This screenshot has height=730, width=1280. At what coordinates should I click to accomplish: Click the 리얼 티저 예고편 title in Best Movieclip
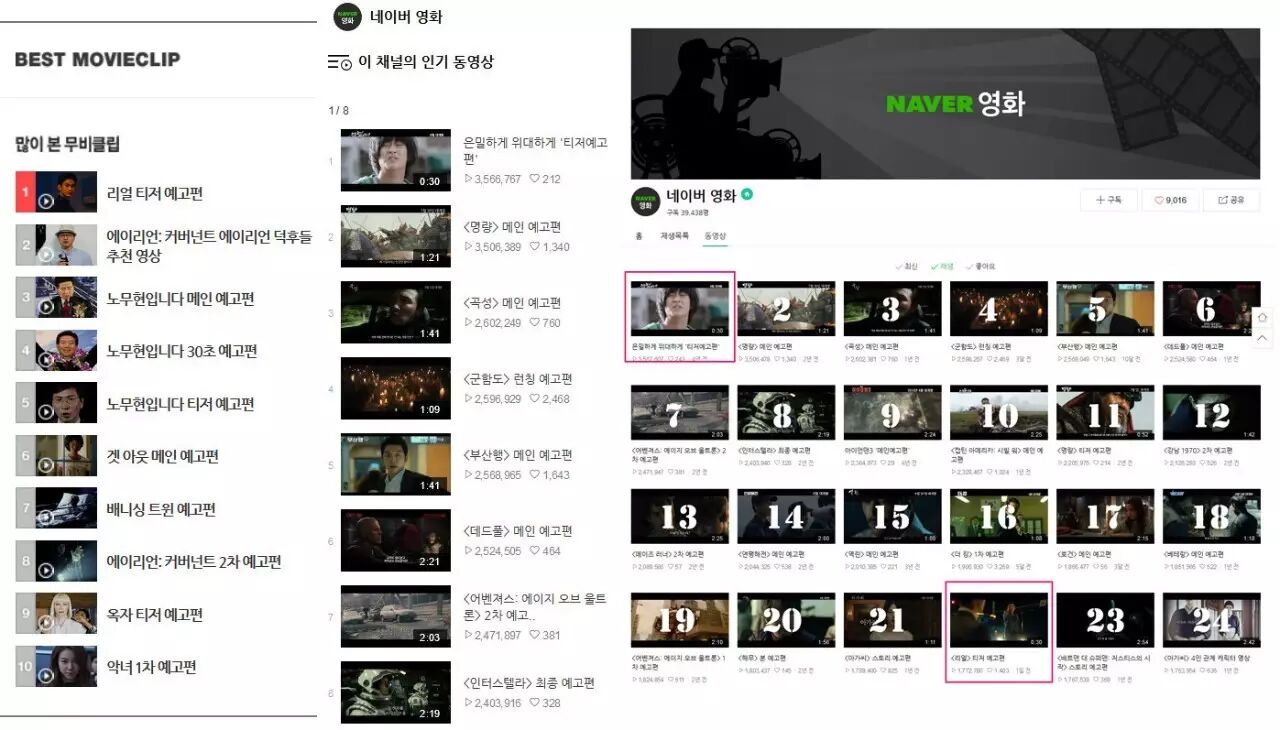(x=155, y=193)
